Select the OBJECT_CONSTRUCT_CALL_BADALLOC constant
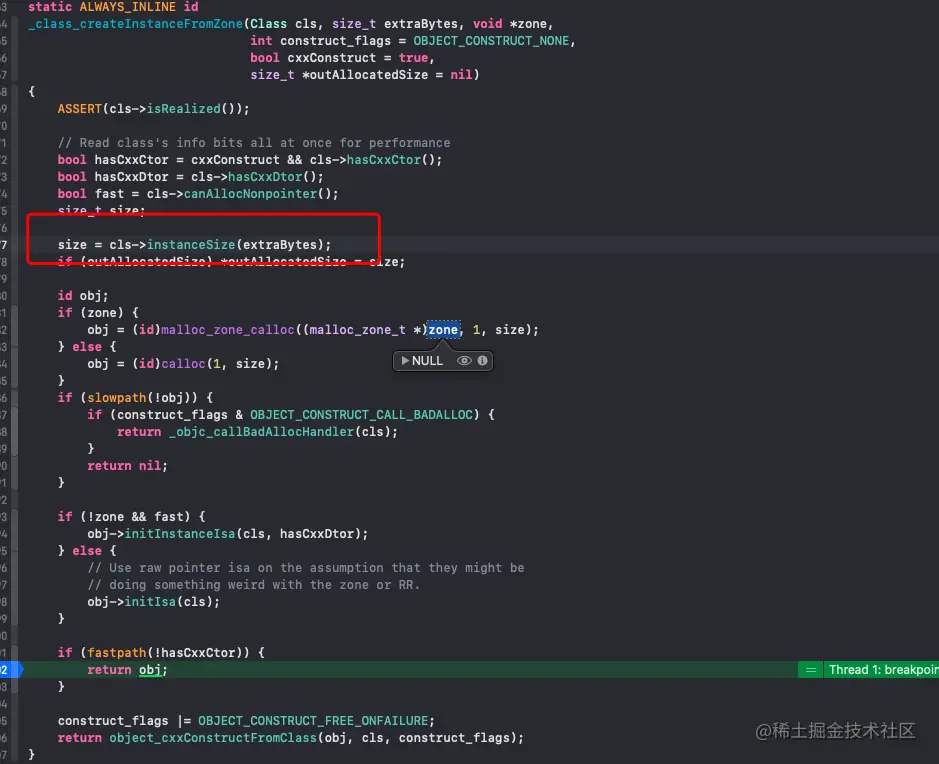The width and height of the screenshot is (939, 764). (362, 414)
